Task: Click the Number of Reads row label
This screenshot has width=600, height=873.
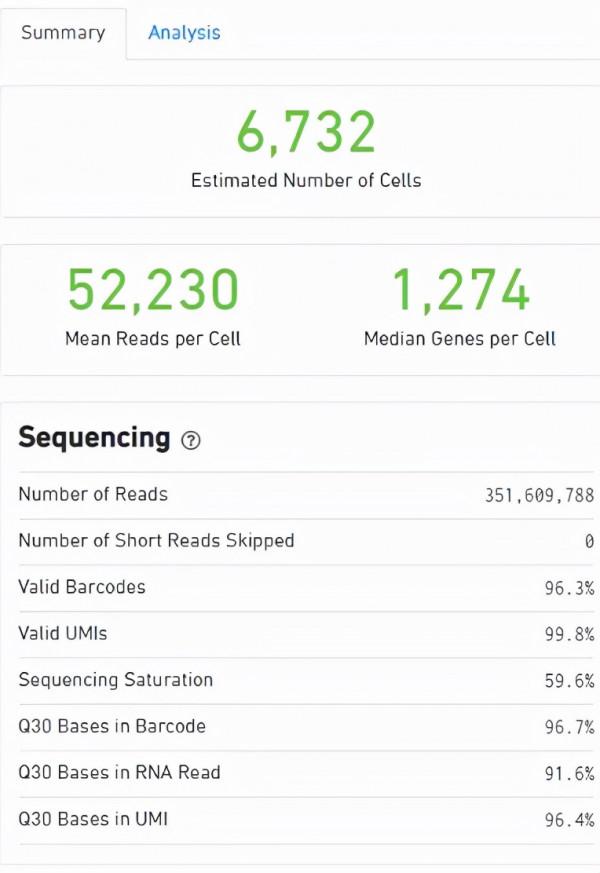Action: point(93,494)
